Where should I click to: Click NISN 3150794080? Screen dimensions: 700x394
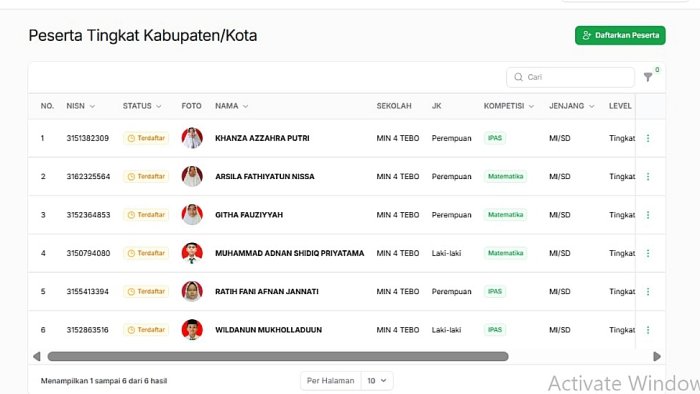pos(88,253)
